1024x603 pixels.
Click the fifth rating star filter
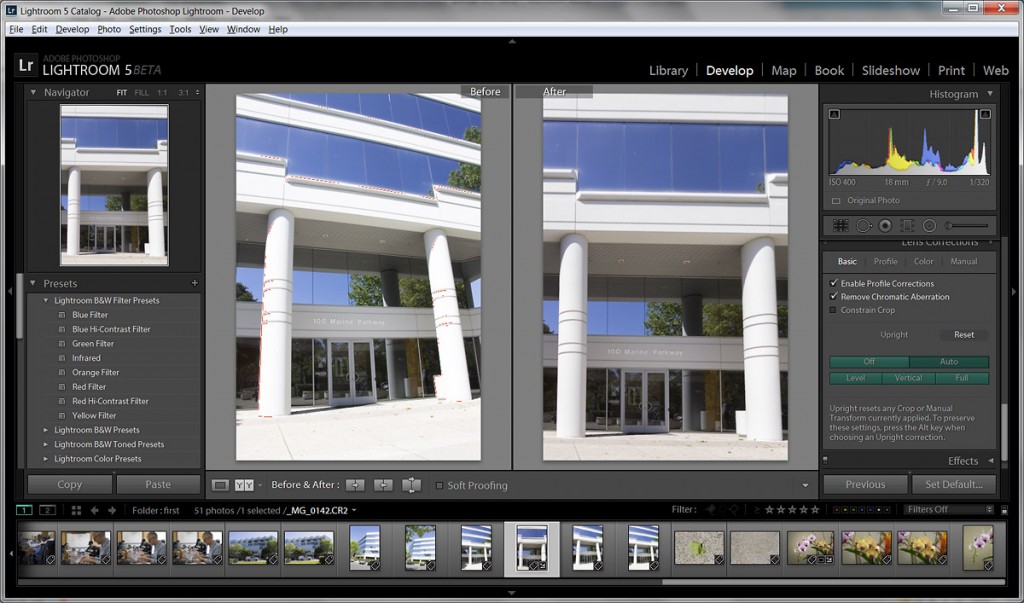coord(815,510)
